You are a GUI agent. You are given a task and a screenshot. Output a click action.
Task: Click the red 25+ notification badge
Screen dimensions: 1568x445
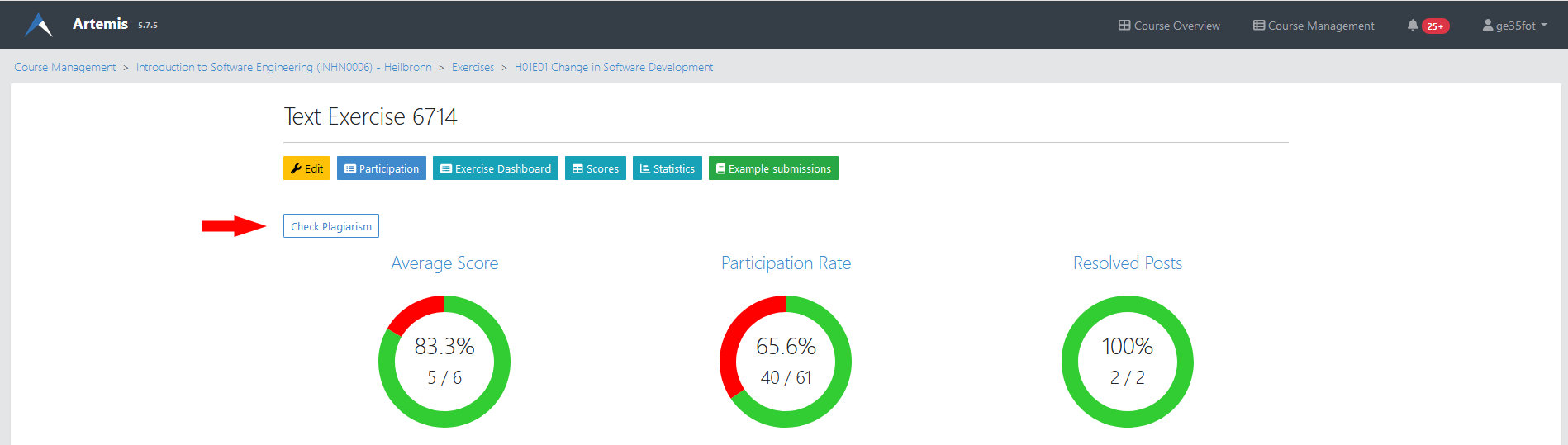(1436, 26)
